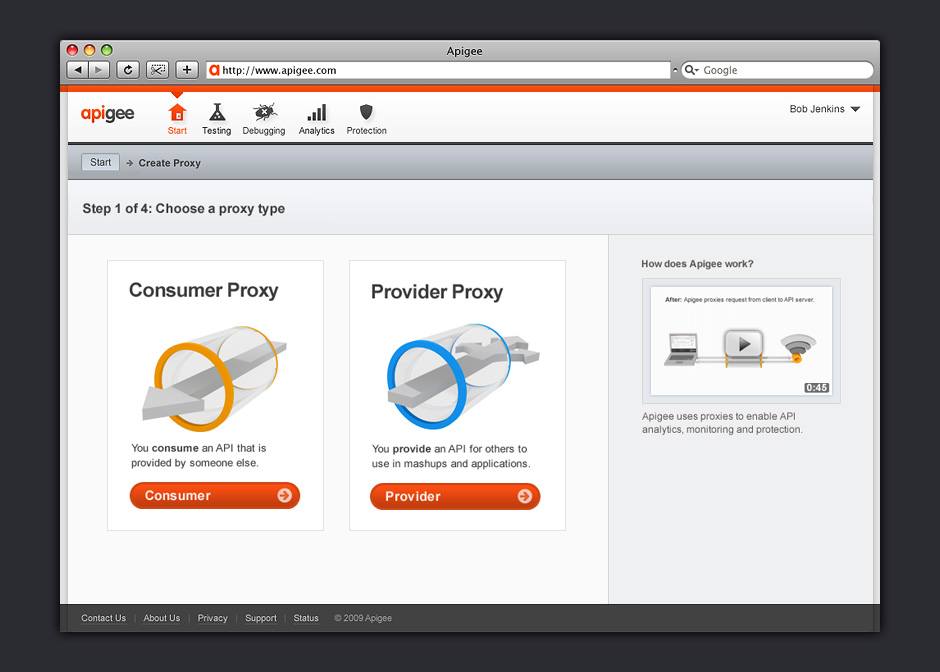The height and width of the screenshot is (672, 940).
Task: Open the Google search engine dropdown
Action: pos(692,71)
